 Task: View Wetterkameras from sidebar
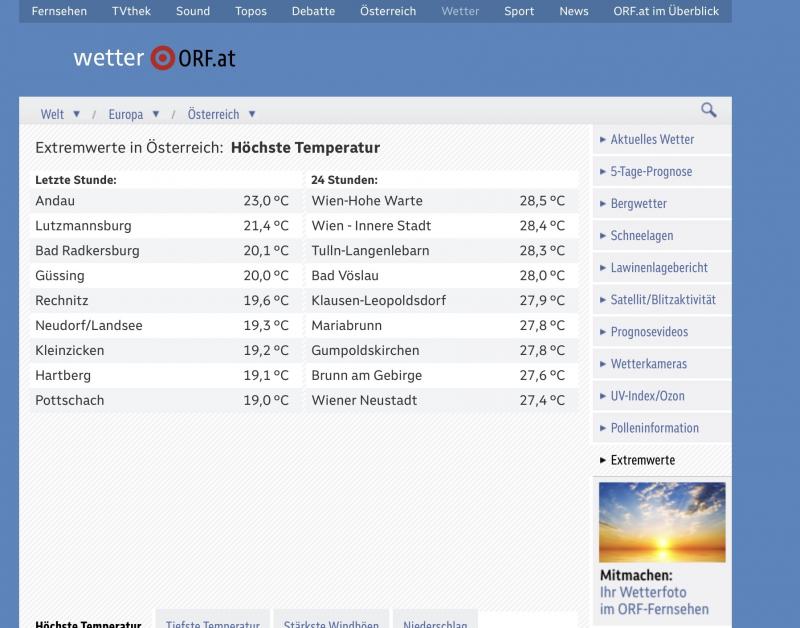click(x=648, y=364)
